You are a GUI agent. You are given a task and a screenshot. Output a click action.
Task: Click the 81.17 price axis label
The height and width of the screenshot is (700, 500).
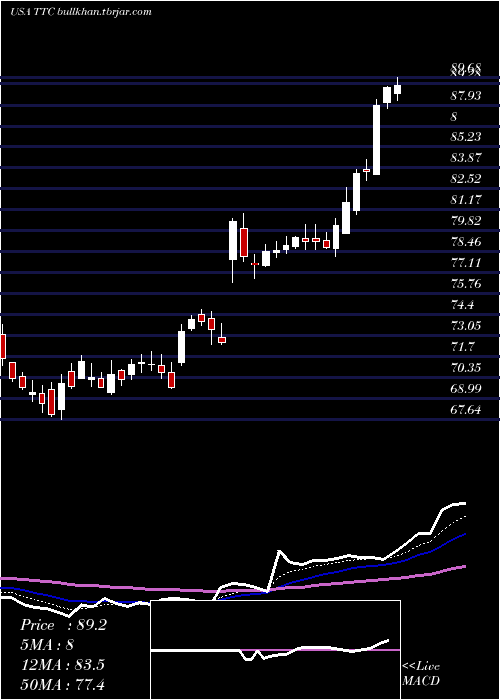pyautogui.click(x=466, y=200)
